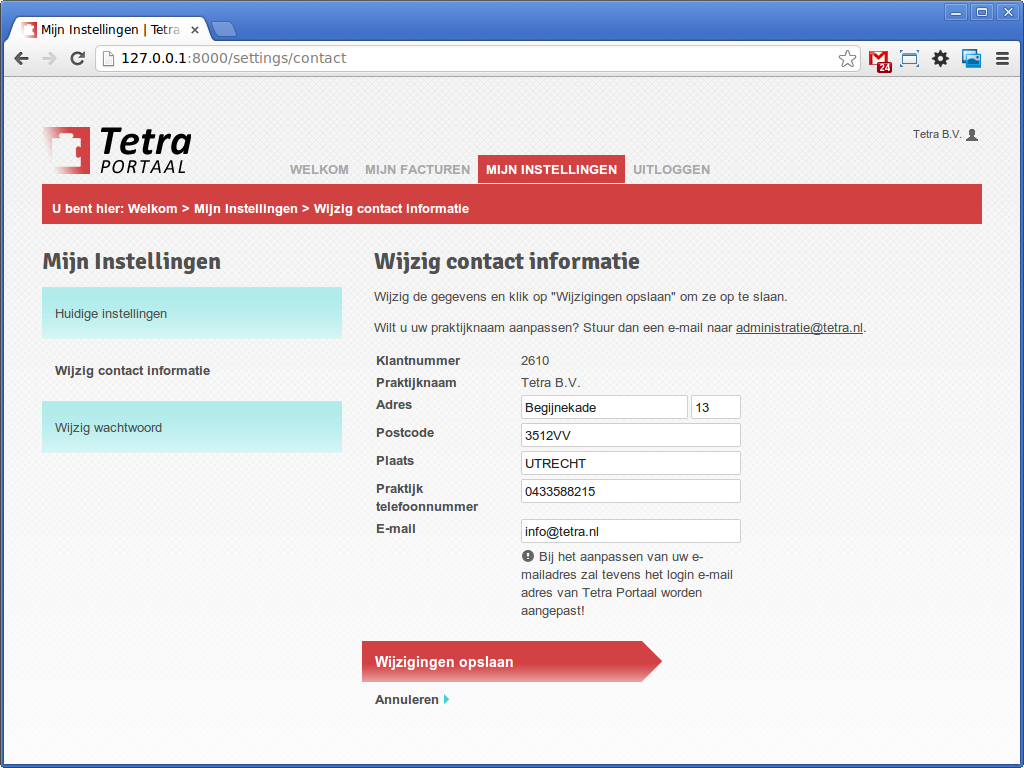Focus the Postcode input field

pyautogui.click(x=630, y=435)
